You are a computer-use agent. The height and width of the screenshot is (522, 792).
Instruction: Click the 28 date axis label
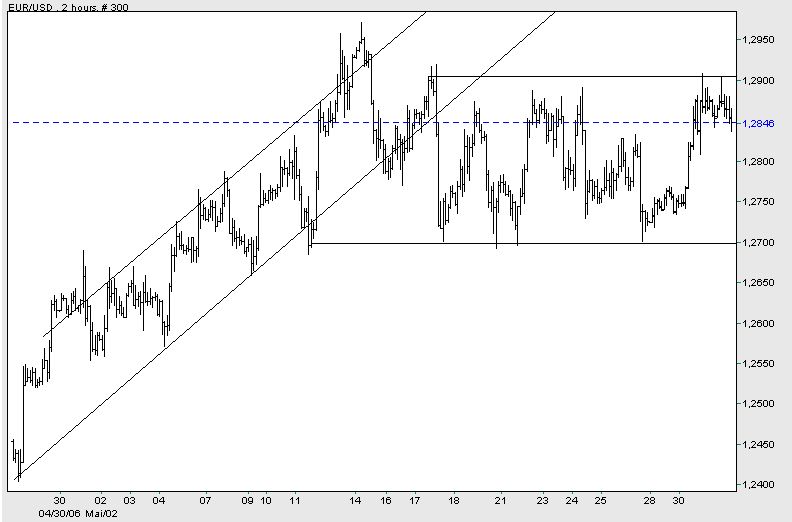tap(650, 501)
